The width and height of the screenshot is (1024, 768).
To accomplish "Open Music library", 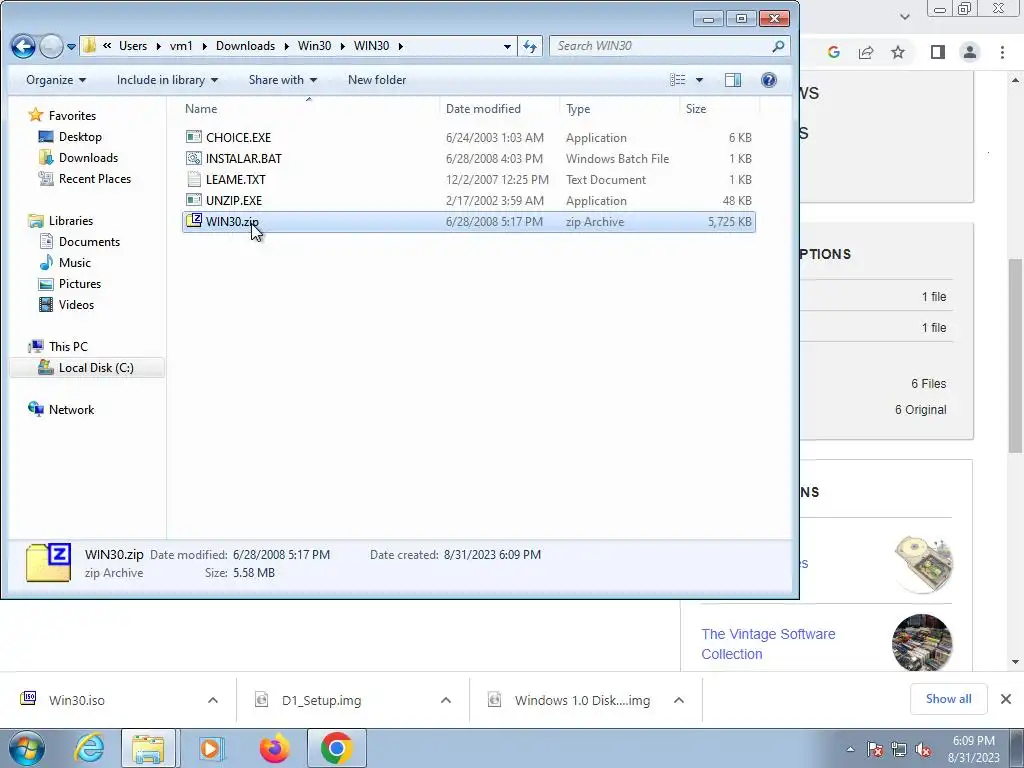I will click(x=74, y=263).
